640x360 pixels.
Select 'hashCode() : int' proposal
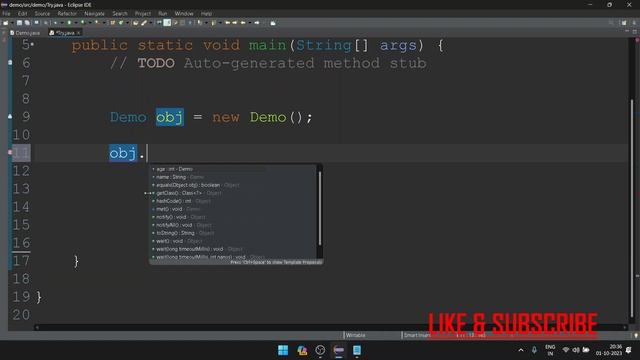[233, 201]
